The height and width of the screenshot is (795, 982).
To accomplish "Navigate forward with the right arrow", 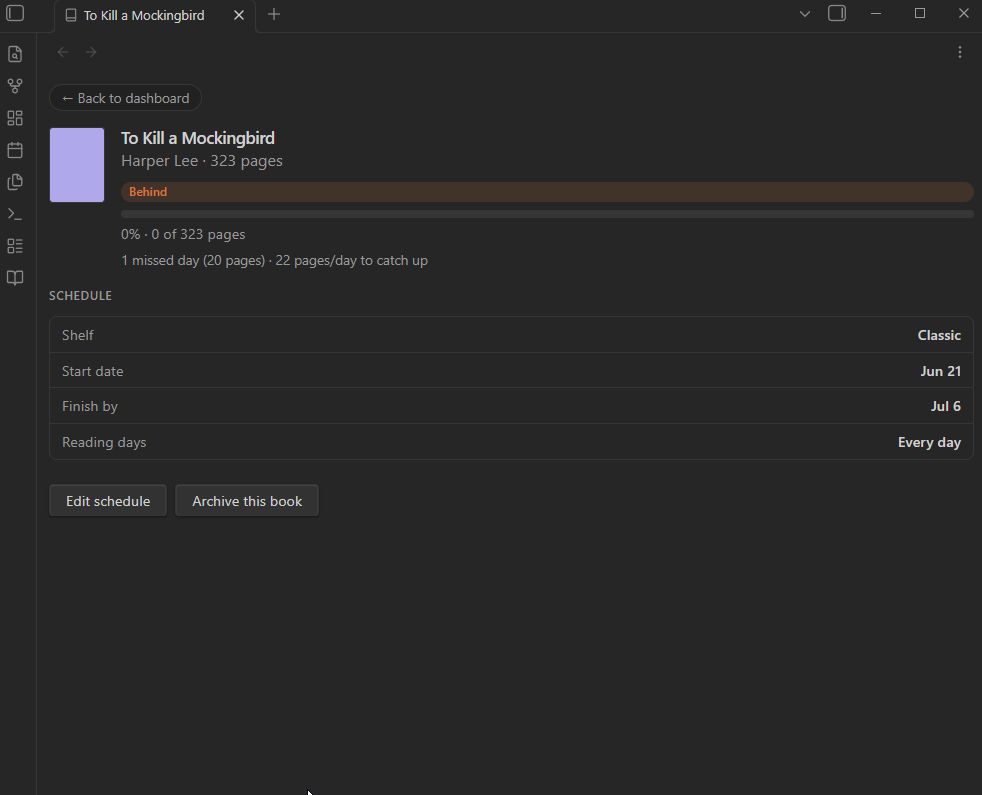I will point(91,52).
